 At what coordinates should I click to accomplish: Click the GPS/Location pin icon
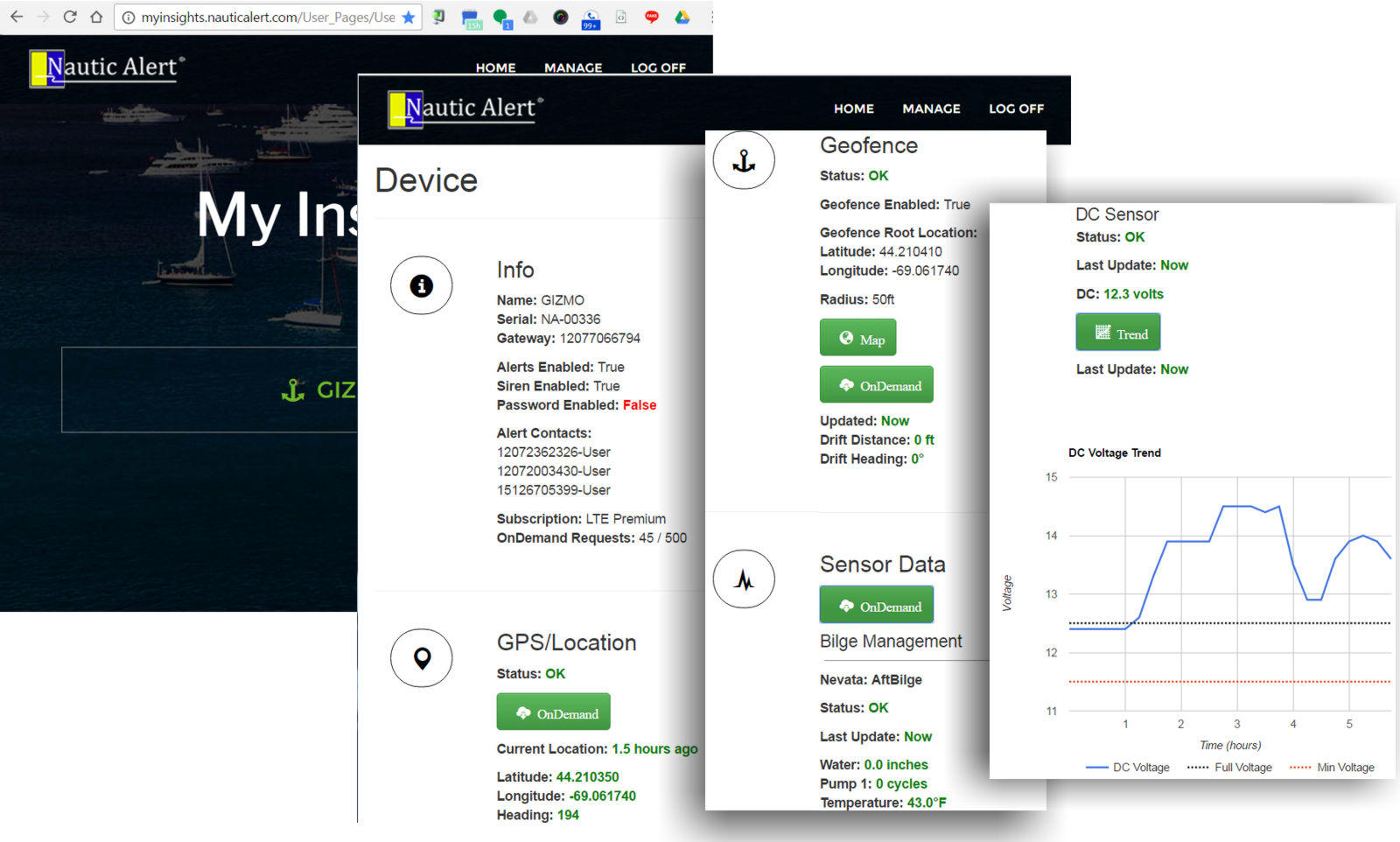(422, 657)
